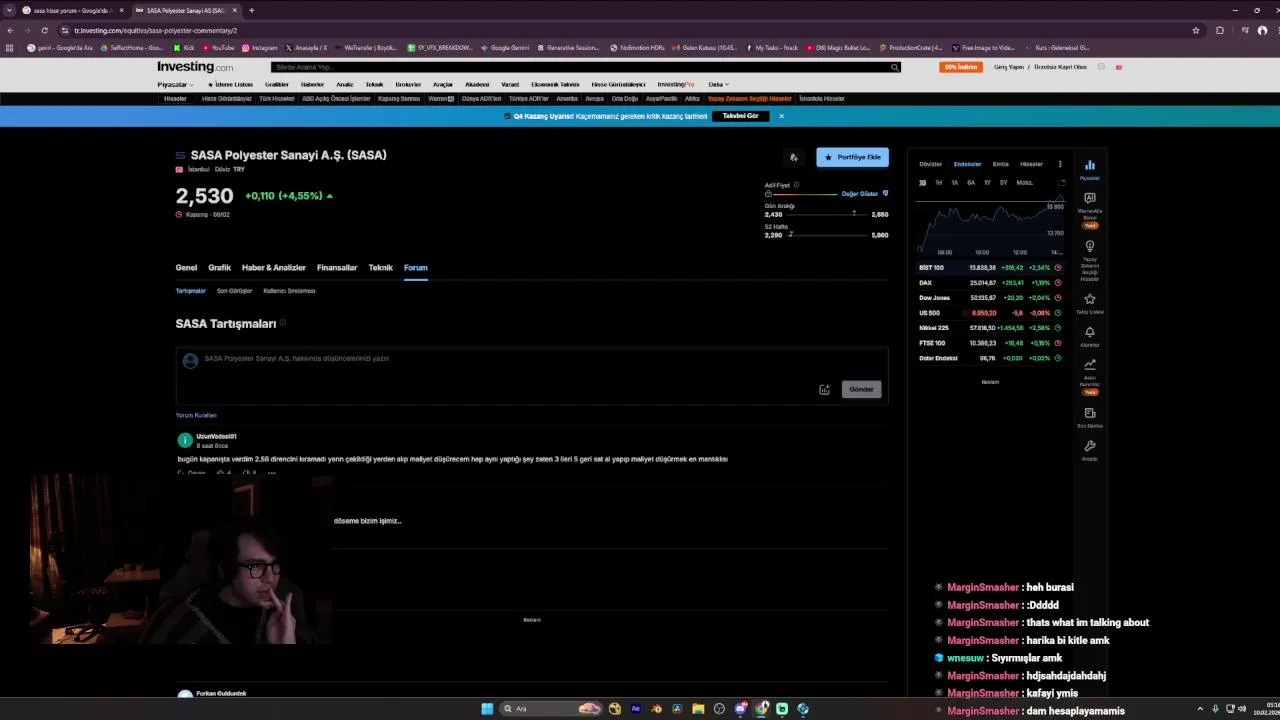1280x720 pixels.
Task: Go back with the browser back arrow
Action: (9, 30)
